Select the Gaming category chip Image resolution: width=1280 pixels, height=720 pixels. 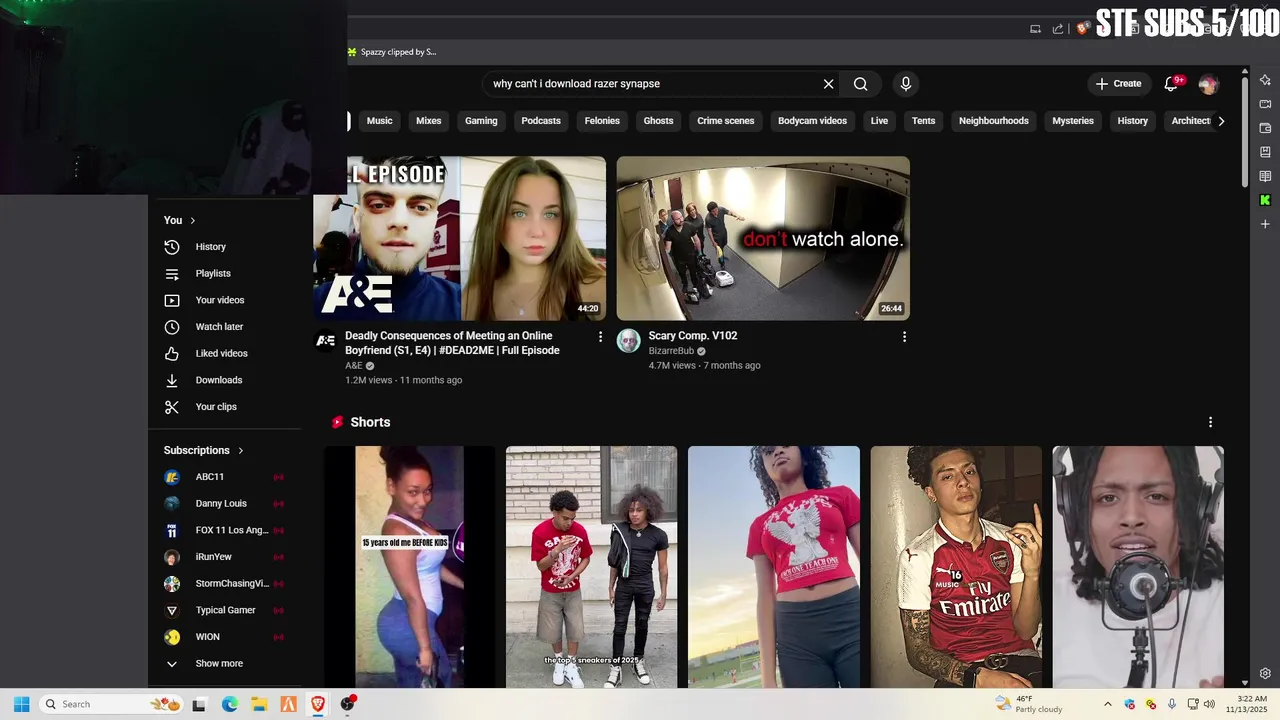click(x=481, y=121)
